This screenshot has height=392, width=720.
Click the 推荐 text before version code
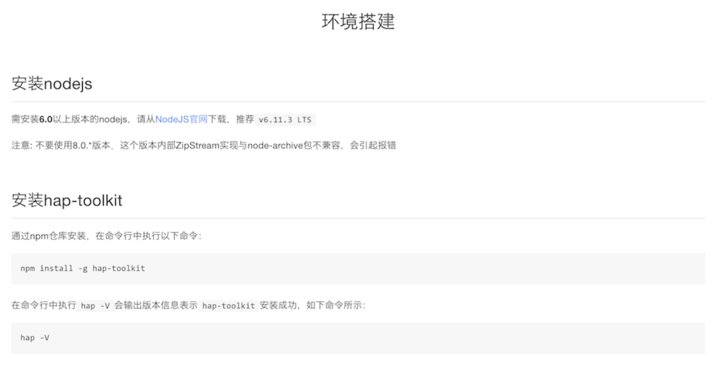point(245,119)
